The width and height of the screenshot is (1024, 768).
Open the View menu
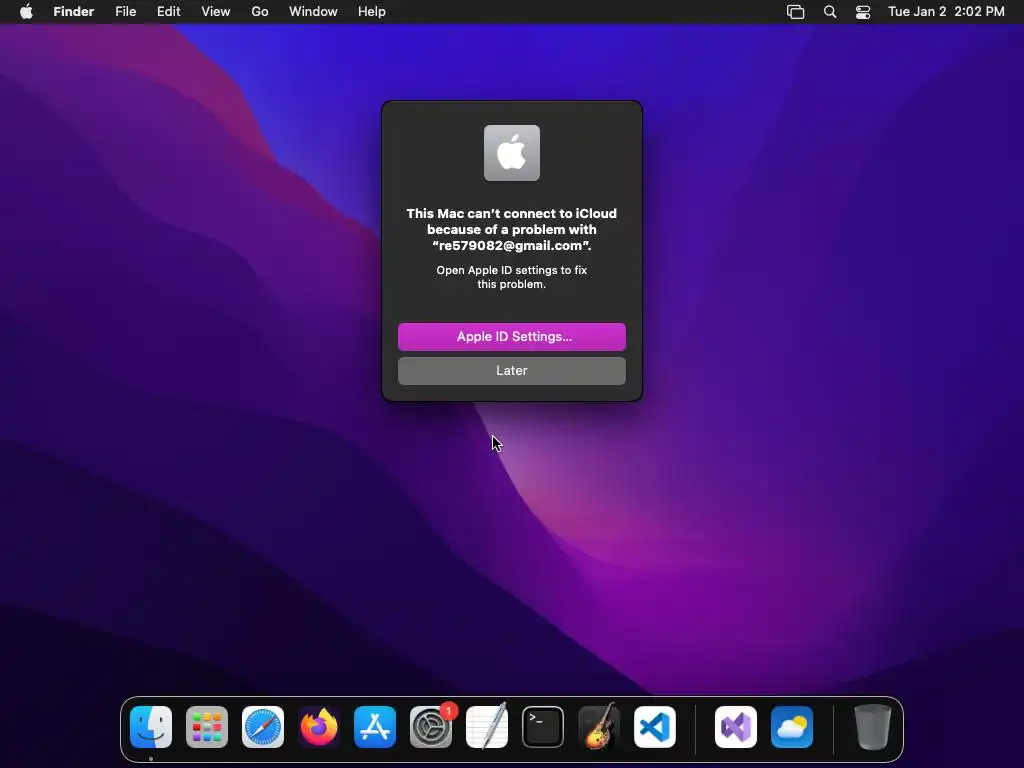(216, 12)
